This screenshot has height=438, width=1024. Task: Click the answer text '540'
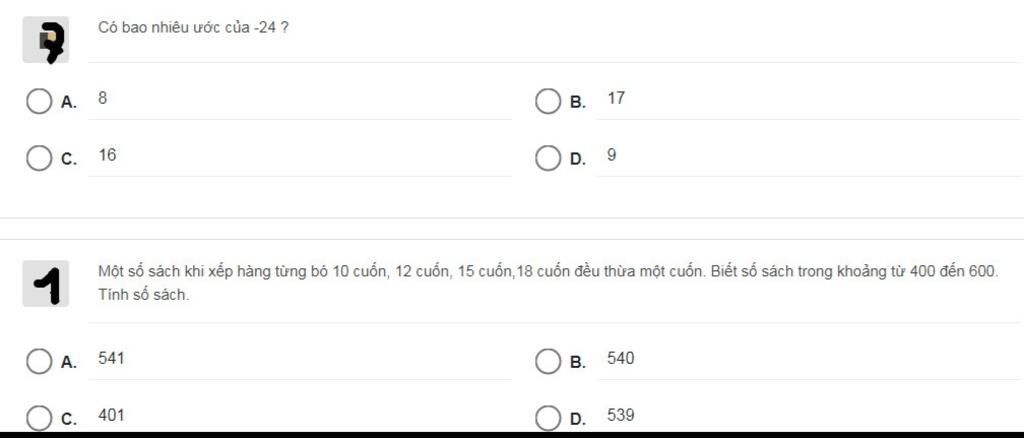[x=620, y=358]
